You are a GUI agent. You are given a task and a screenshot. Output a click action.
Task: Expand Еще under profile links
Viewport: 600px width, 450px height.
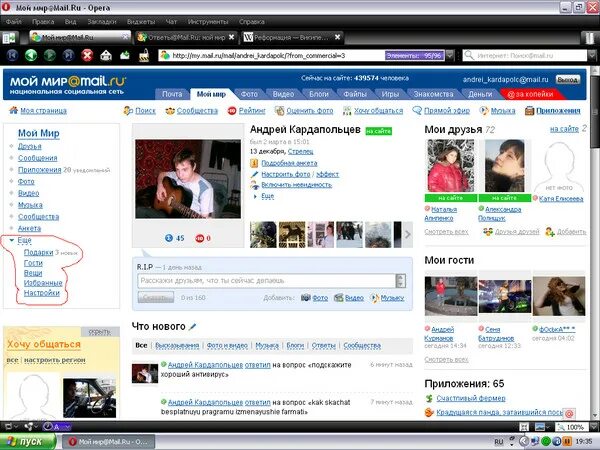267,196
